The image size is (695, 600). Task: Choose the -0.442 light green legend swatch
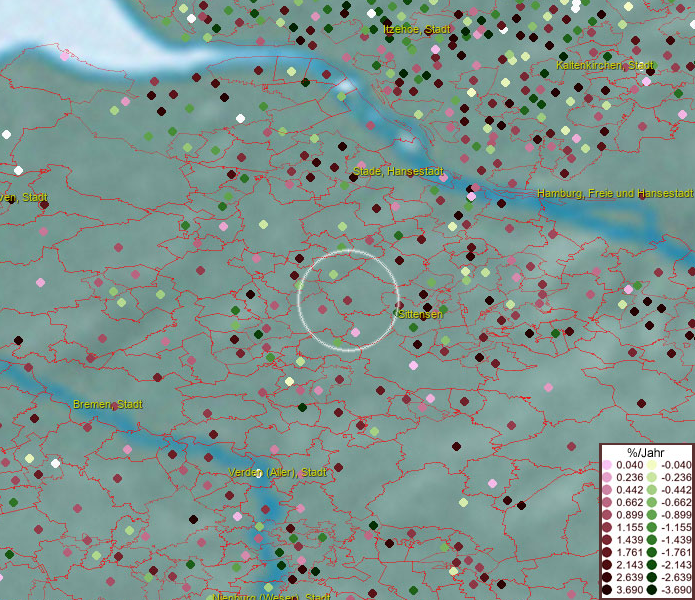pos(651,490)
